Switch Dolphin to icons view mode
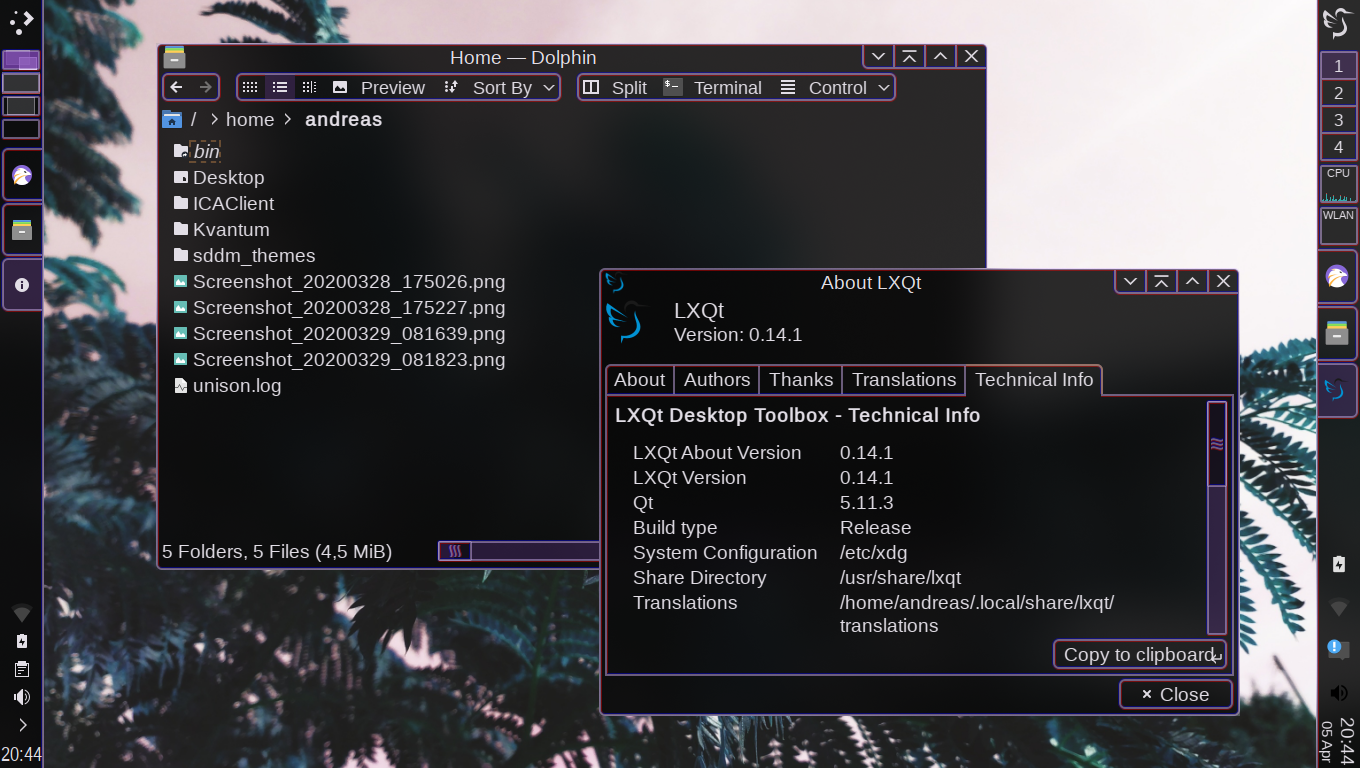Screen dimensions: 1360x768 [x=251, y=87]
